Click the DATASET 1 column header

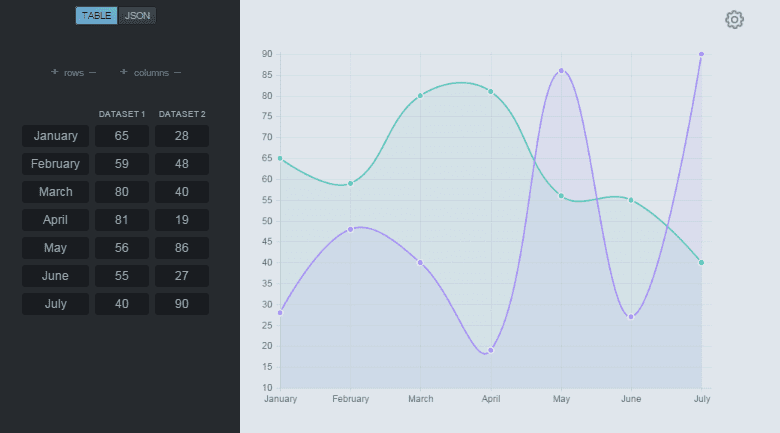122,114
